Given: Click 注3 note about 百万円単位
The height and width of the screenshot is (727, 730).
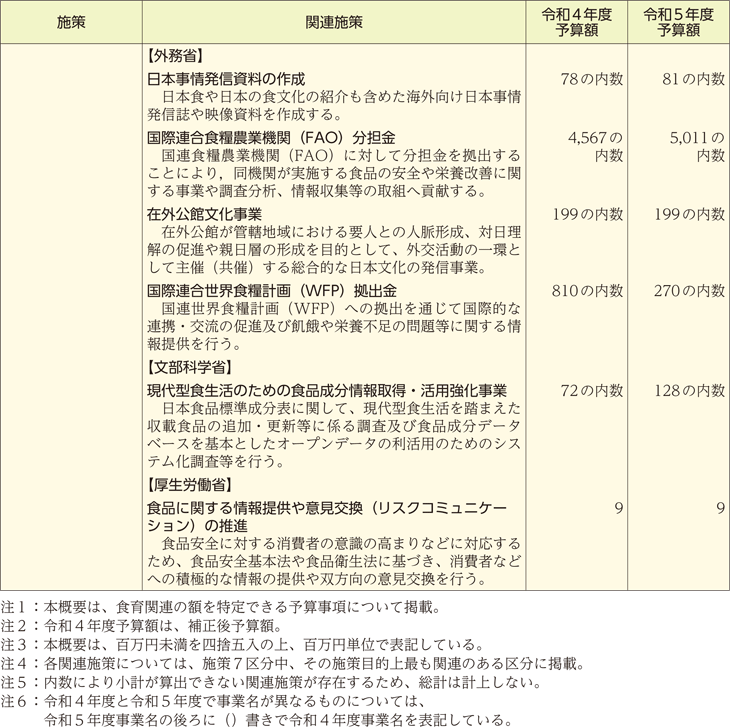Looking at the screenshot, I should pos(242,645).
